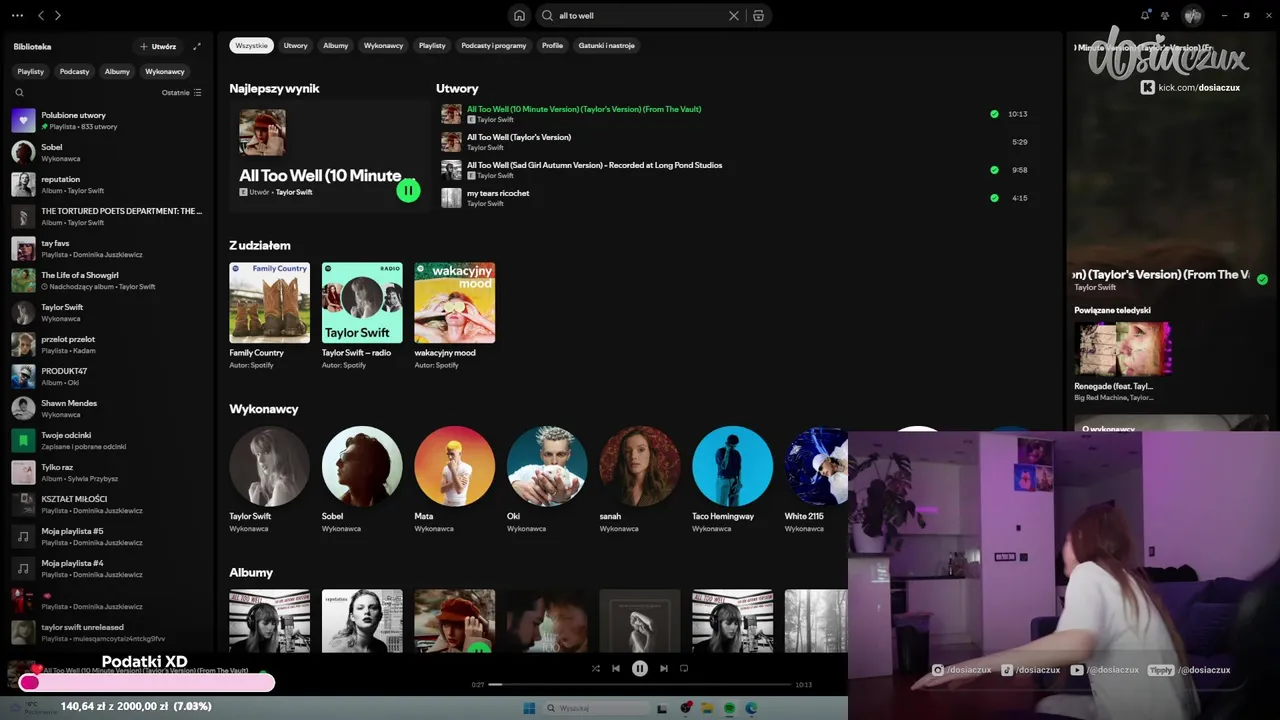Open the Ostatnie sort dropdown
Viewport: 1280px width, 720px height.
[x=182, y=92]
